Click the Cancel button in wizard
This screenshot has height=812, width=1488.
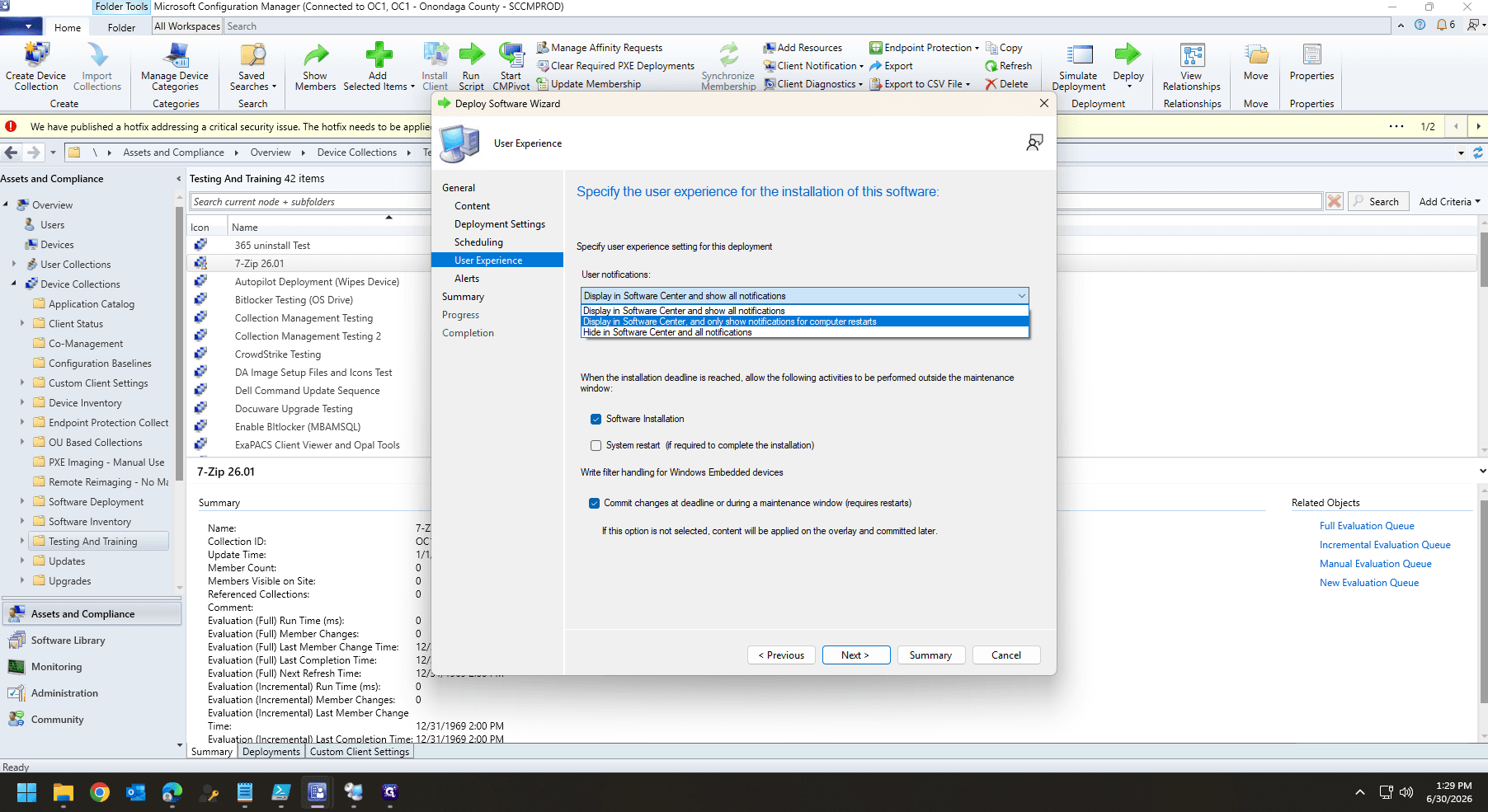[x=1005, y=655]
